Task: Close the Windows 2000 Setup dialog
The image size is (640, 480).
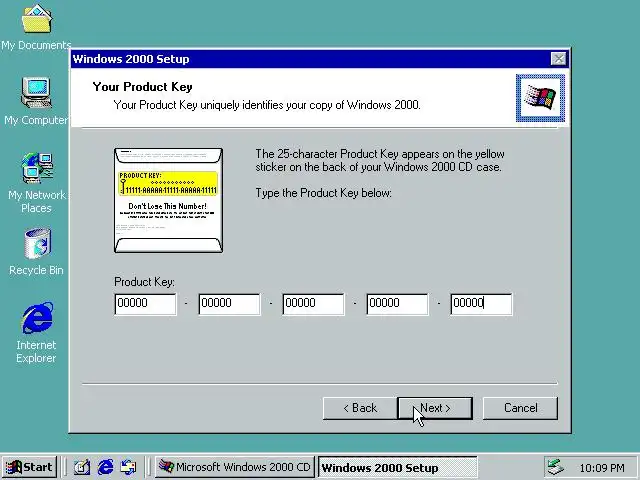Action: [x=558, y=59]
